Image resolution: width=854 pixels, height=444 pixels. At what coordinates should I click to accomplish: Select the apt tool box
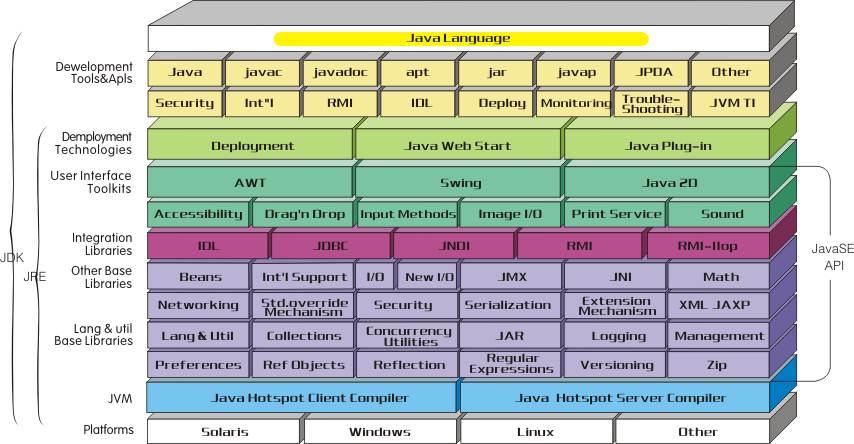click(x=417, y=72)
